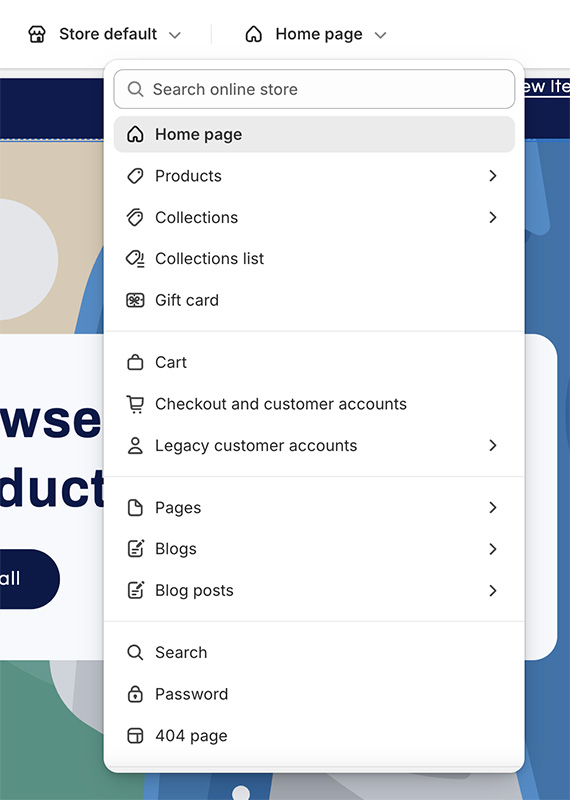Click the Products tag icon
Viewport: 570px width, 800px height.
click(135, 176)
